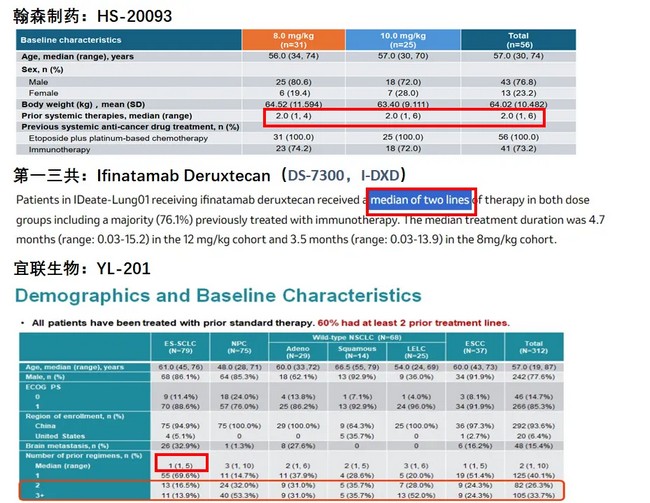Click the highlighted 'median of two lines' text

420,200
